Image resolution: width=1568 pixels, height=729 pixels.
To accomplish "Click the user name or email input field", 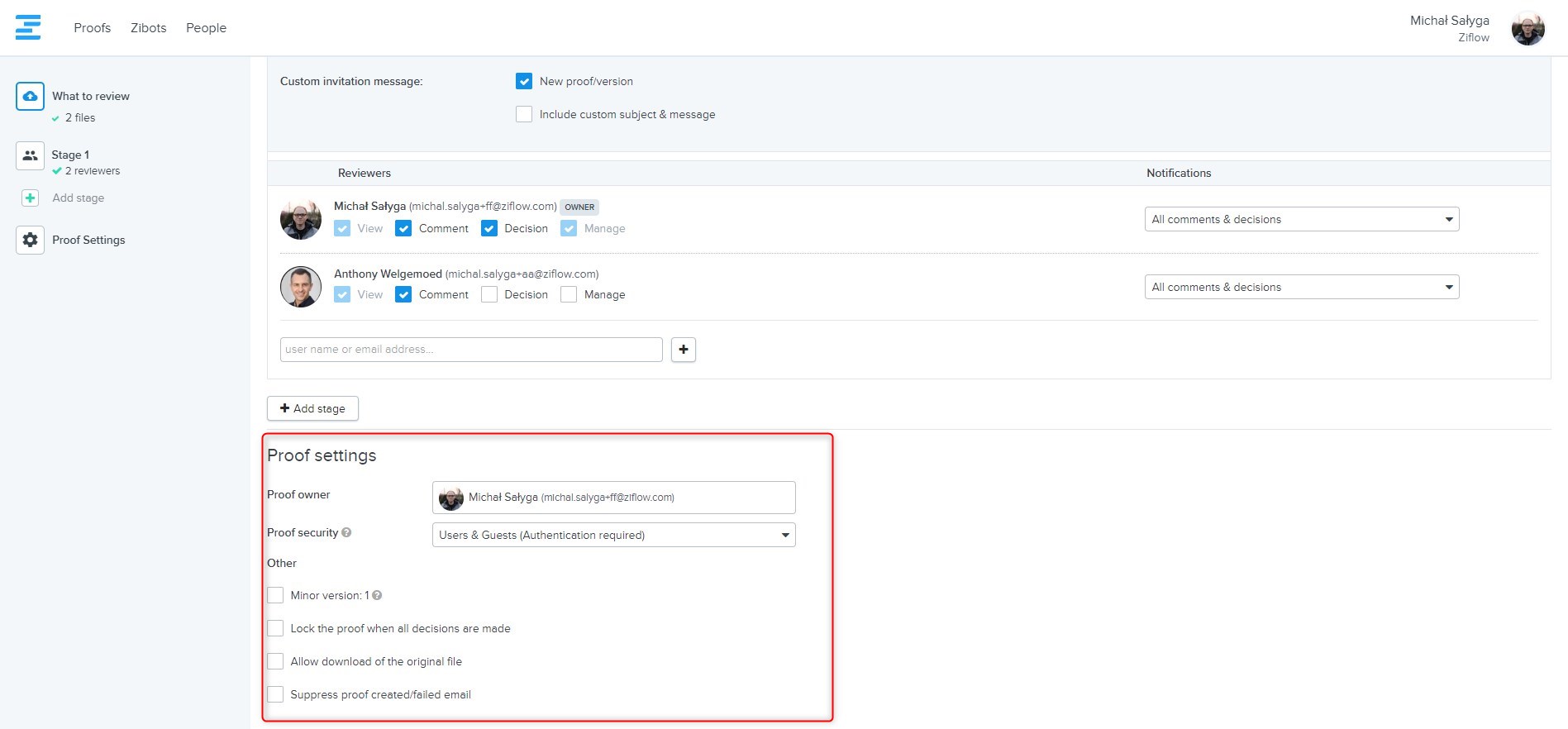I will (x=471, y=350).
